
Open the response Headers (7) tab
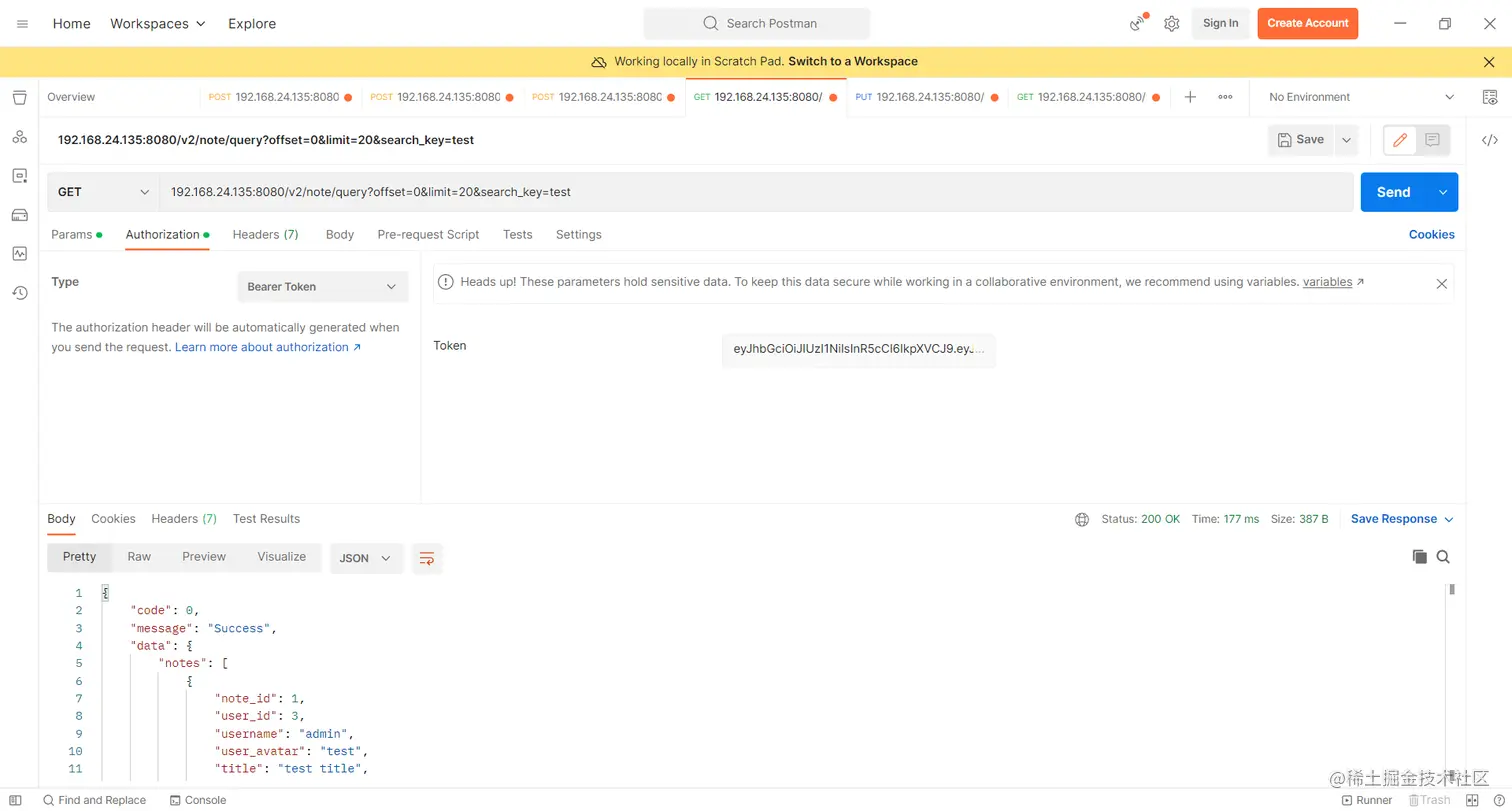click(x=184, y=519)
